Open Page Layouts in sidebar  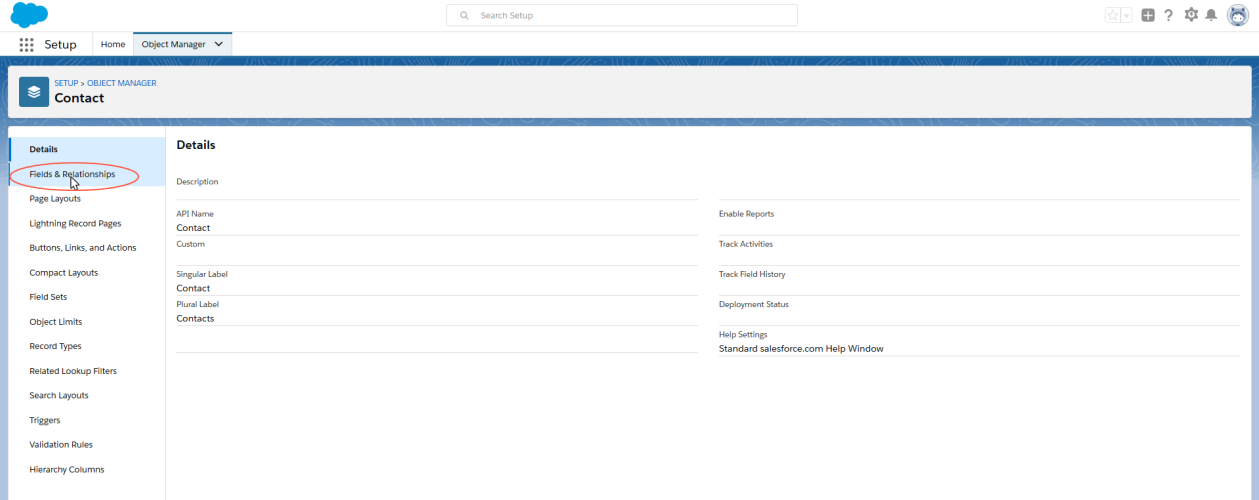click(55, 198)
